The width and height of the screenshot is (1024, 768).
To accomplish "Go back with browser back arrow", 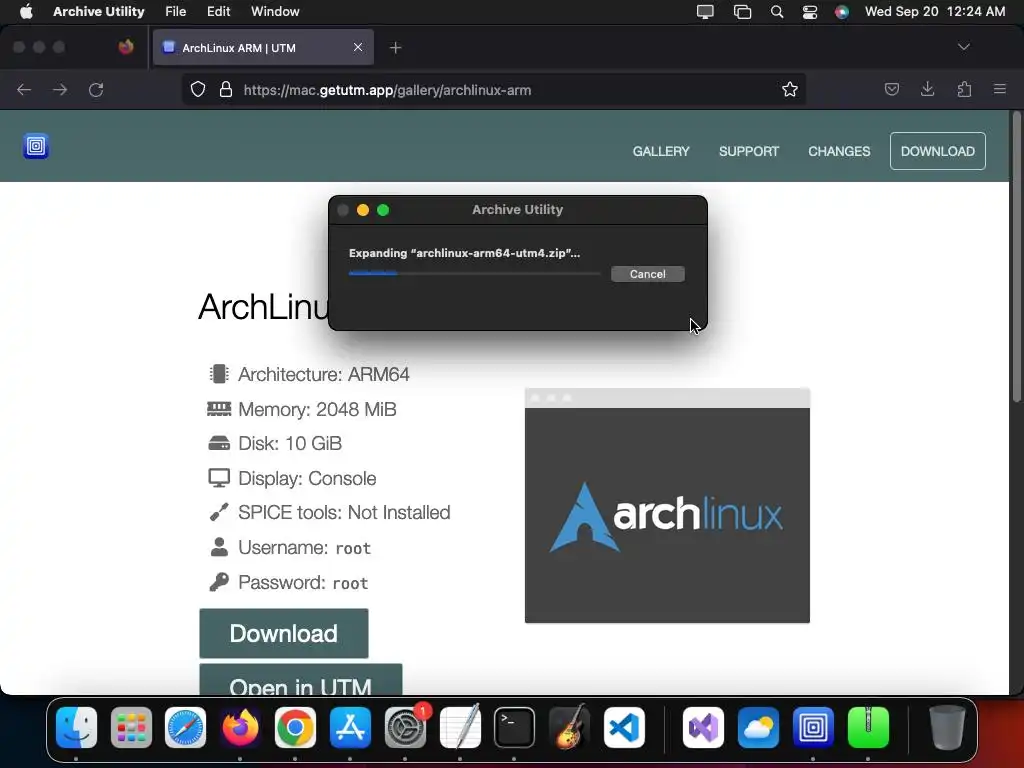I will pyautogui.click(x=24, y=89).
